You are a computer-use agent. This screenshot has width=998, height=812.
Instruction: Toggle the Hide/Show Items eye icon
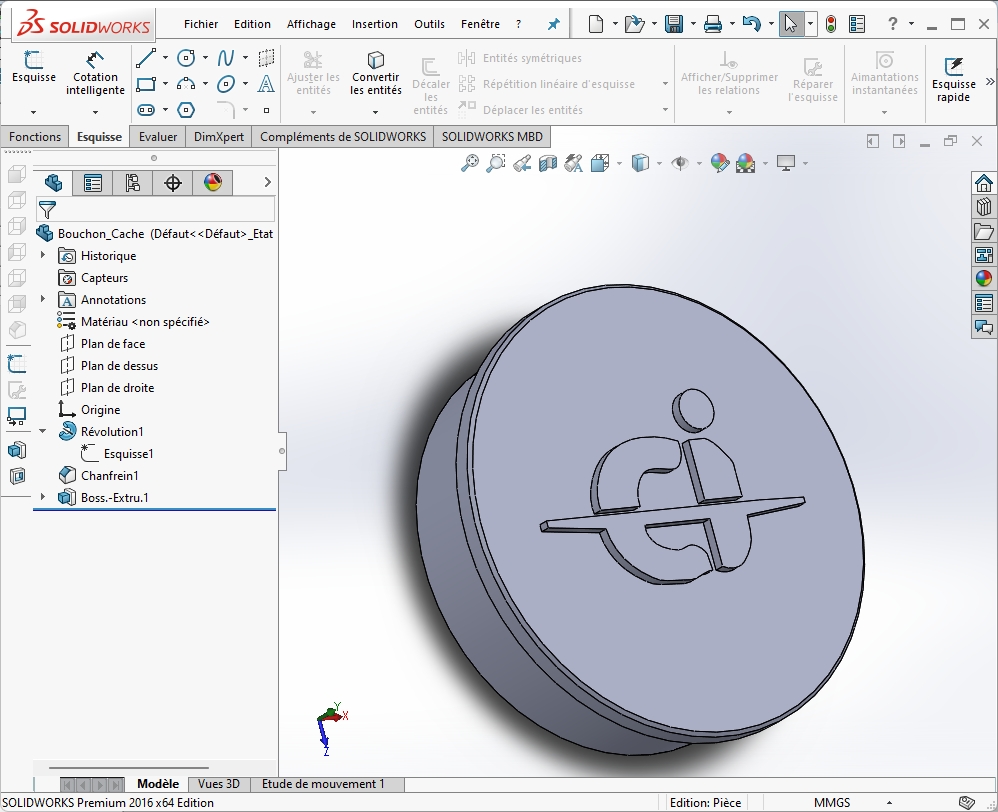point(680,163)
